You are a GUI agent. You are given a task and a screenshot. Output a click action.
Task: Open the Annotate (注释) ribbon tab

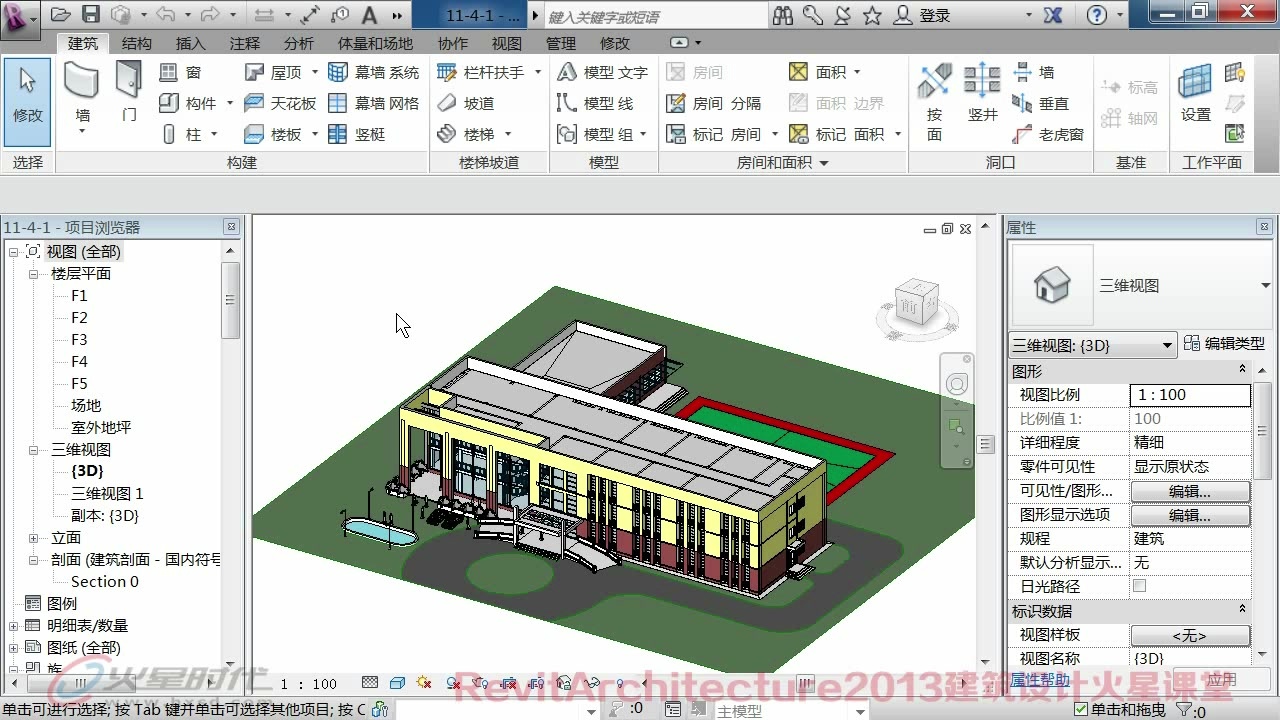pyautogui.click(x=245, y=43)
